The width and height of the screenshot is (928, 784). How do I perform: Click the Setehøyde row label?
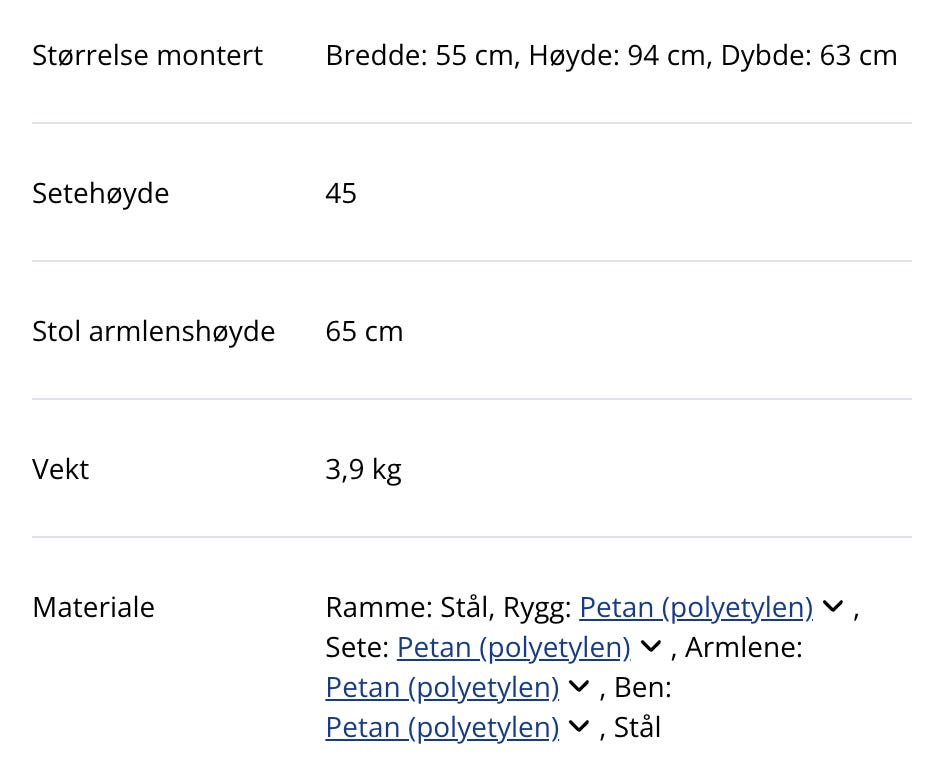100,193
